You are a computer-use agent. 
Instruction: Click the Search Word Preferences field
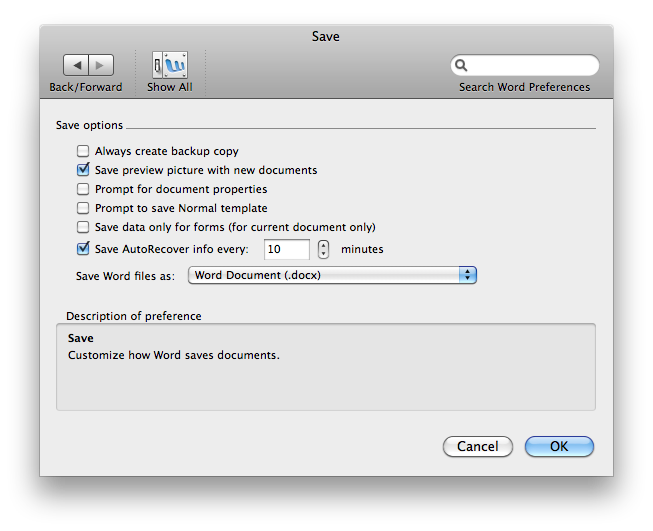[525, 65]
